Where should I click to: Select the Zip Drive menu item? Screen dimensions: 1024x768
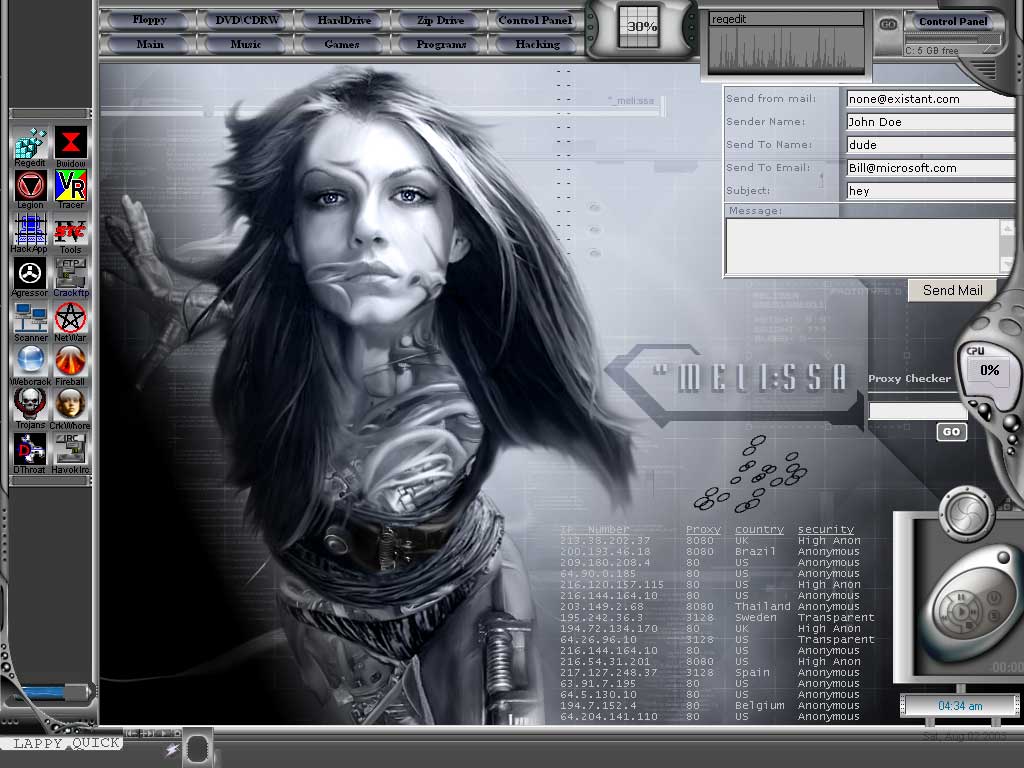pos(440,20)
